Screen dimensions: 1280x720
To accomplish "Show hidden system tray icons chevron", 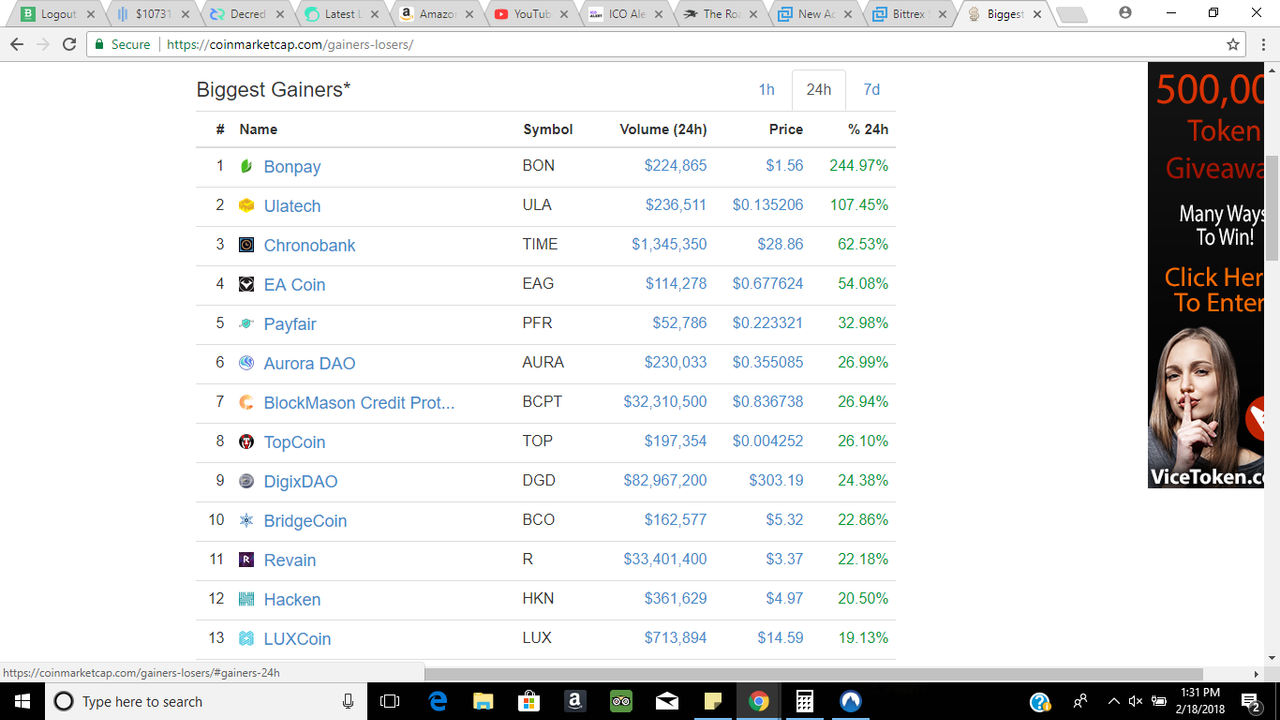I will click(x=1113, y=701).
